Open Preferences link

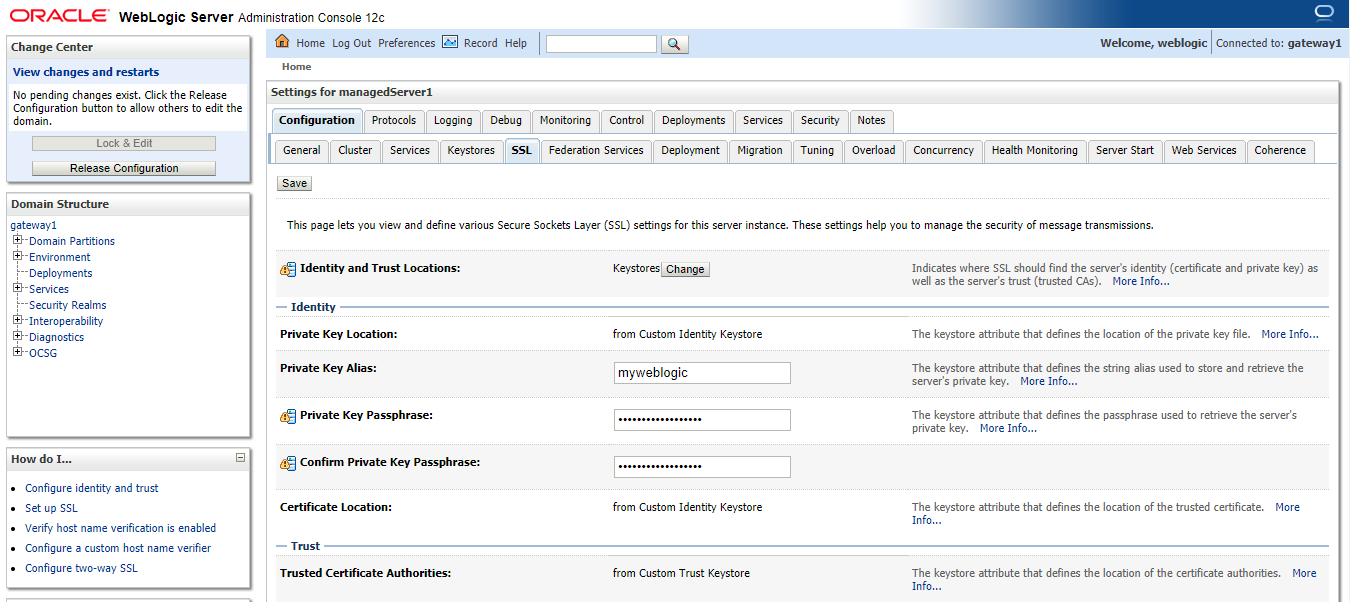[406, 43]
